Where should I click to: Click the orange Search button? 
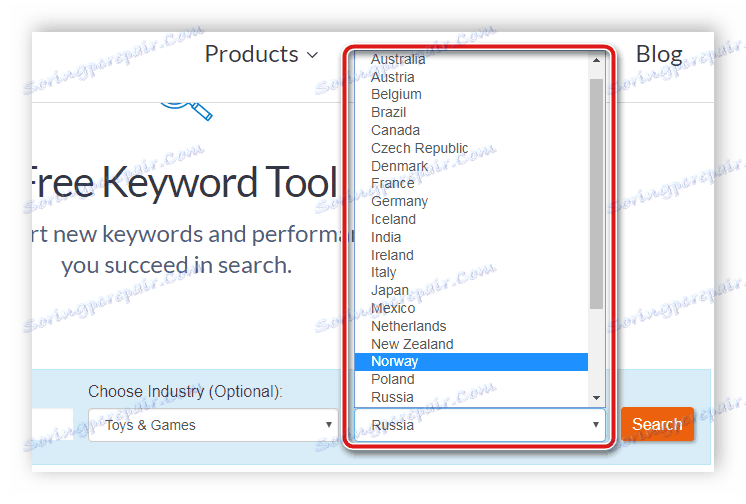tap(657, 424)
